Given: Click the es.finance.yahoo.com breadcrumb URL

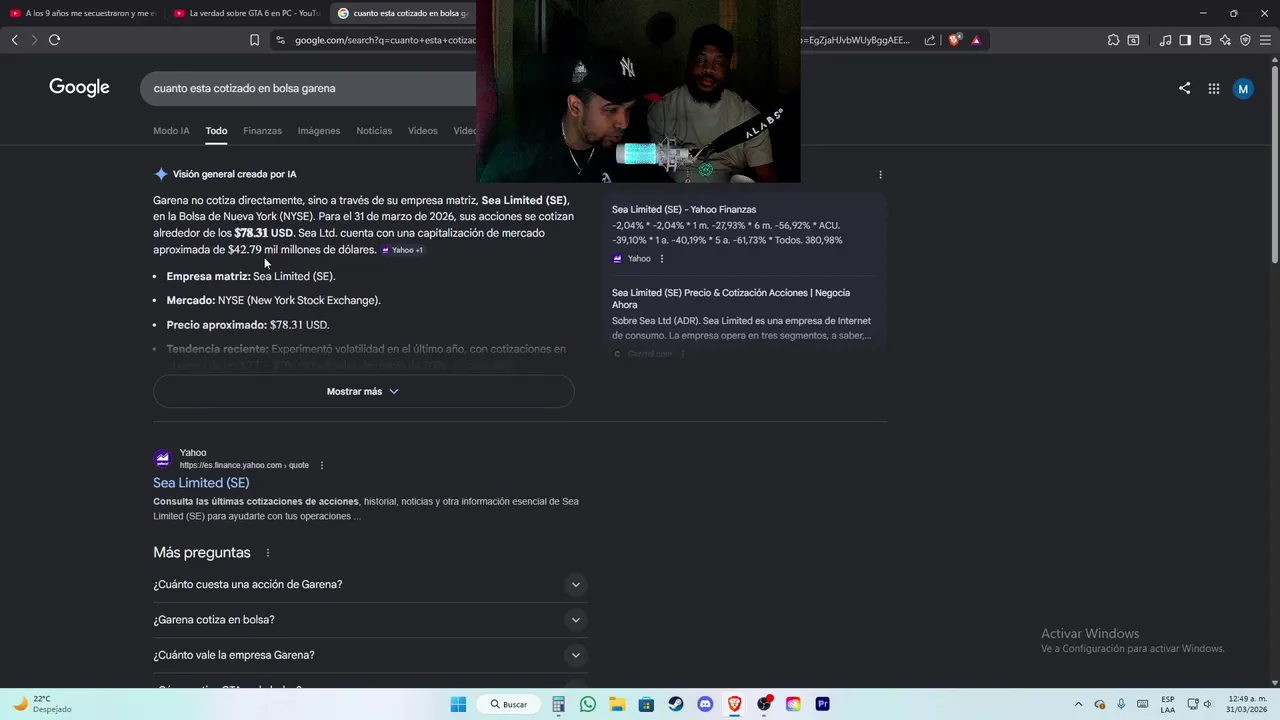Looking at the screenshot, I should point(244,465).
